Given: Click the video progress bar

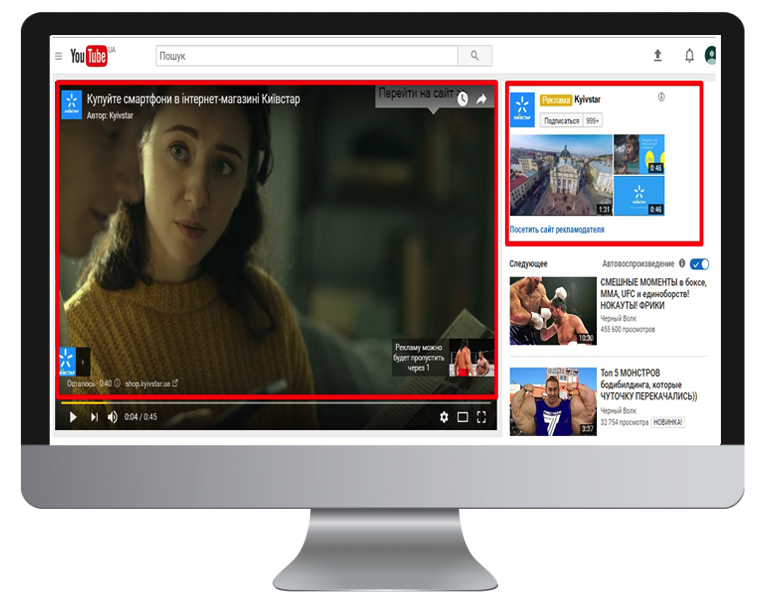Looking at the screenshot, I should [276, 403].
